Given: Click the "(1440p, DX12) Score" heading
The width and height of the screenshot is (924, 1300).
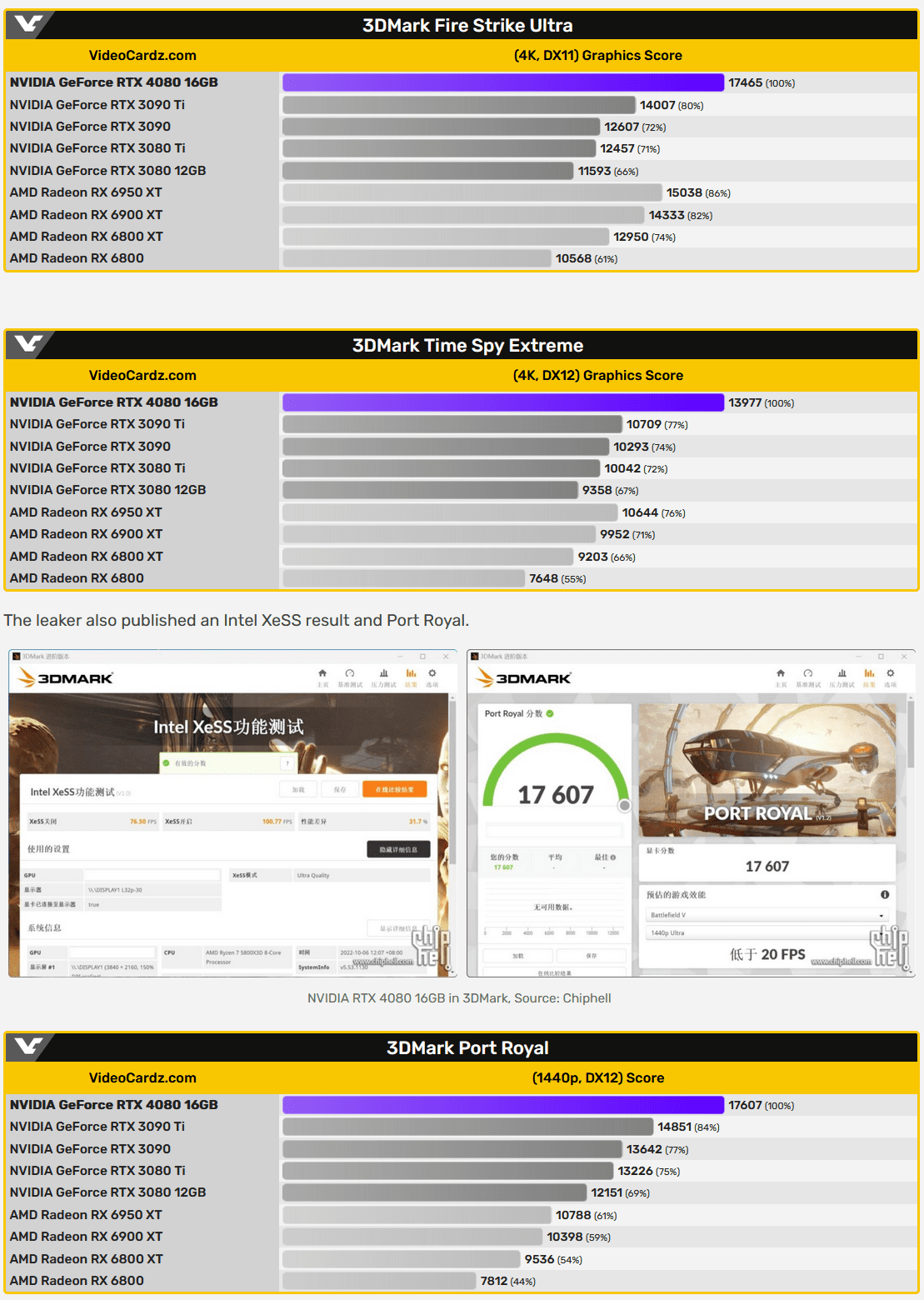Looking at the screenshot, I should coord(598,1077).
